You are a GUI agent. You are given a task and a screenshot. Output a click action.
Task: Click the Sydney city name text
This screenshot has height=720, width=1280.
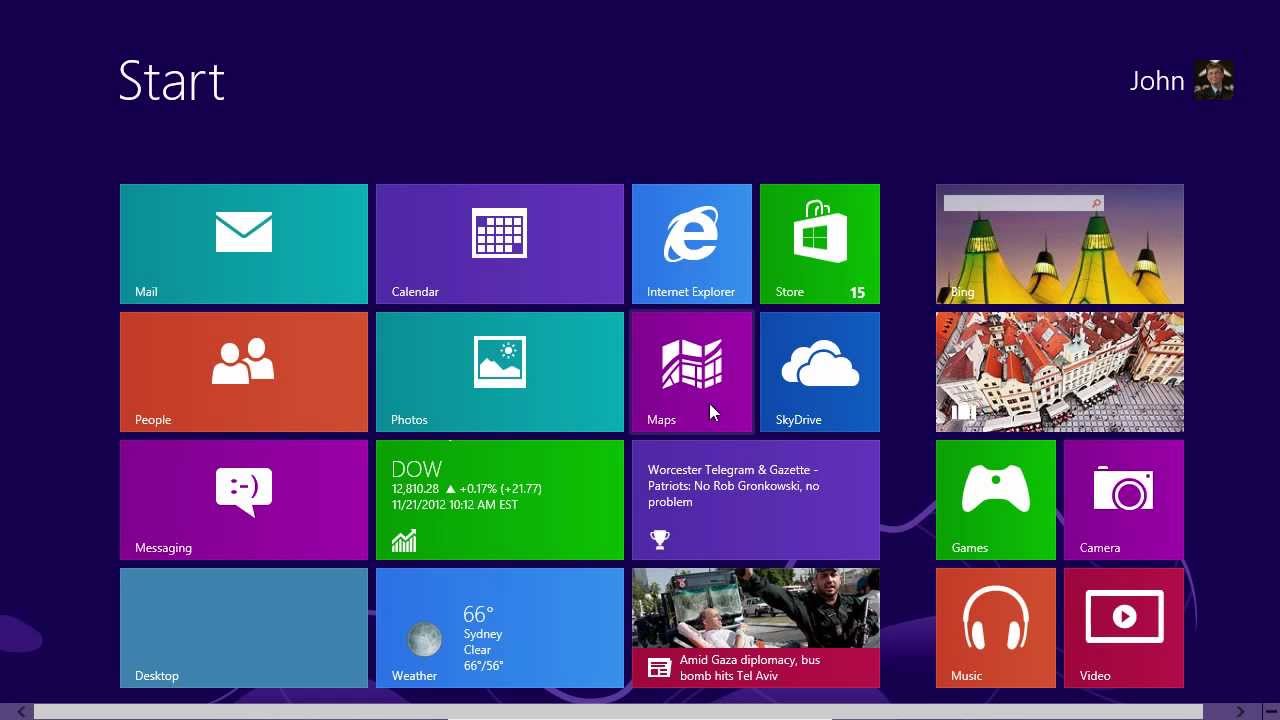coord(483,634)
